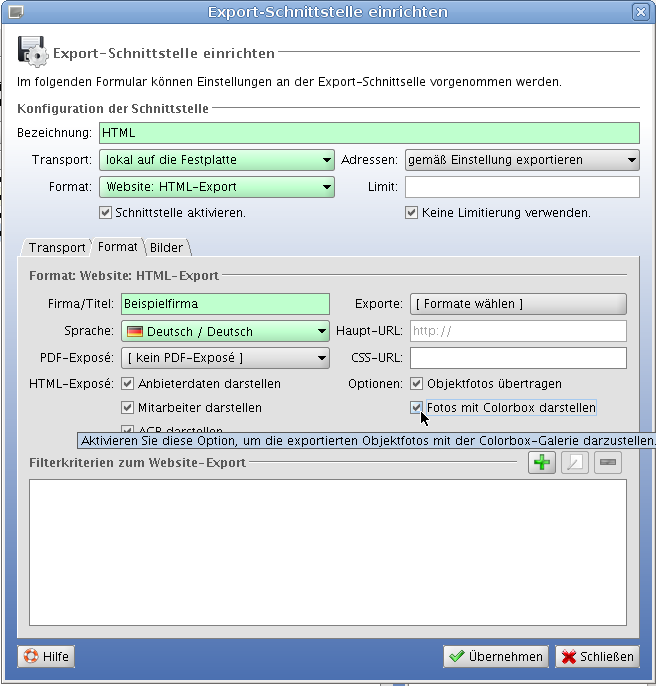
Task: Switch to the Transport tab
Action: pos(57,248)
